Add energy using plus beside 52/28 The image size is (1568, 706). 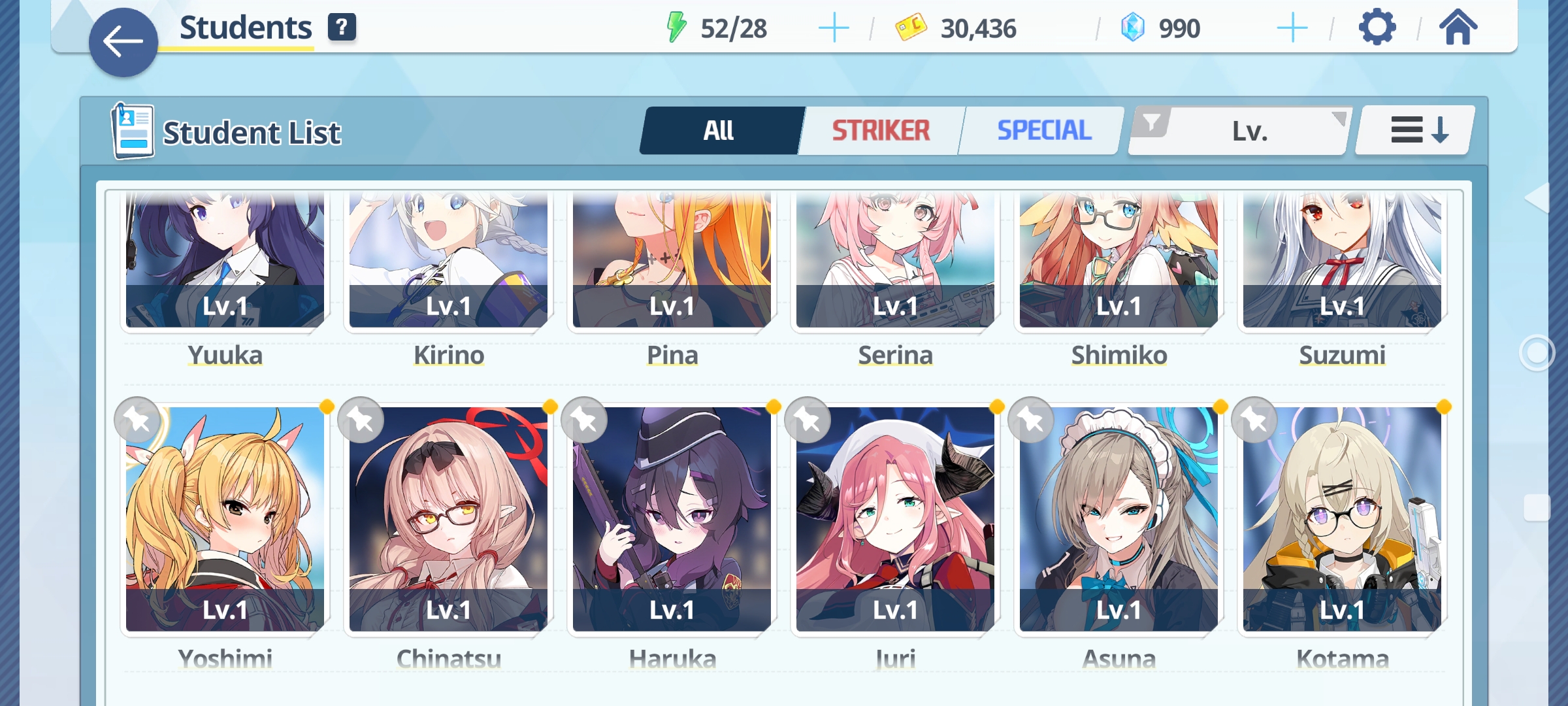(834, 28)
